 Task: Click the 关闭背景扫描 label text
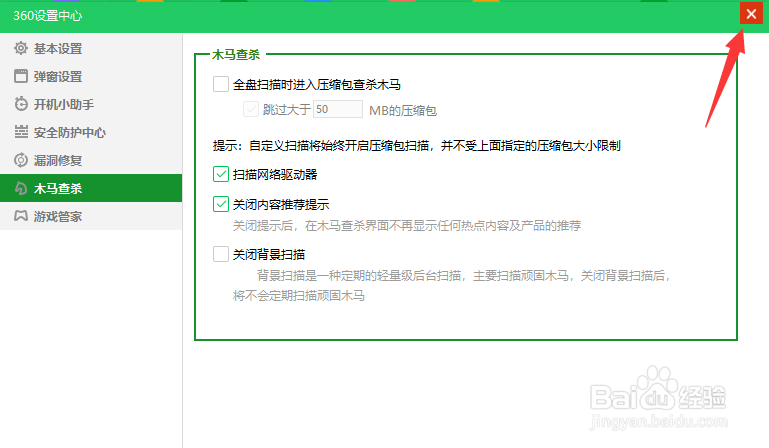(269, 255)
